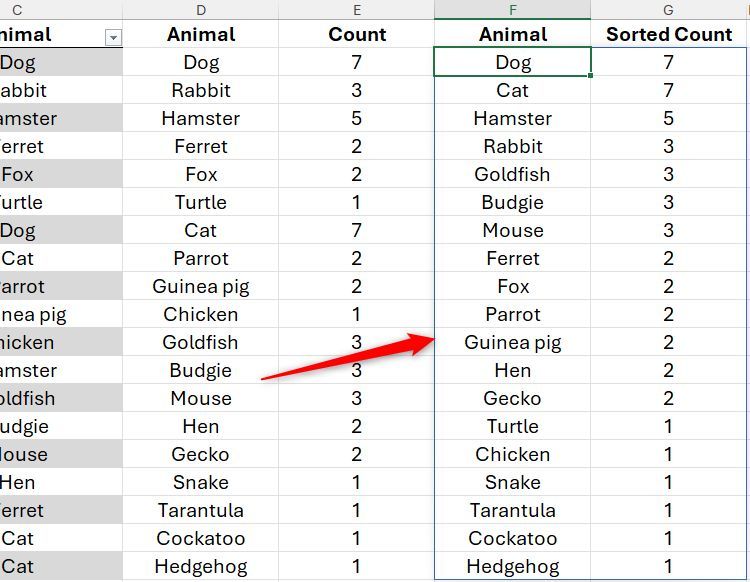Click the Count header cell in column E
This screenshot has width=750, height=582.
357,34
